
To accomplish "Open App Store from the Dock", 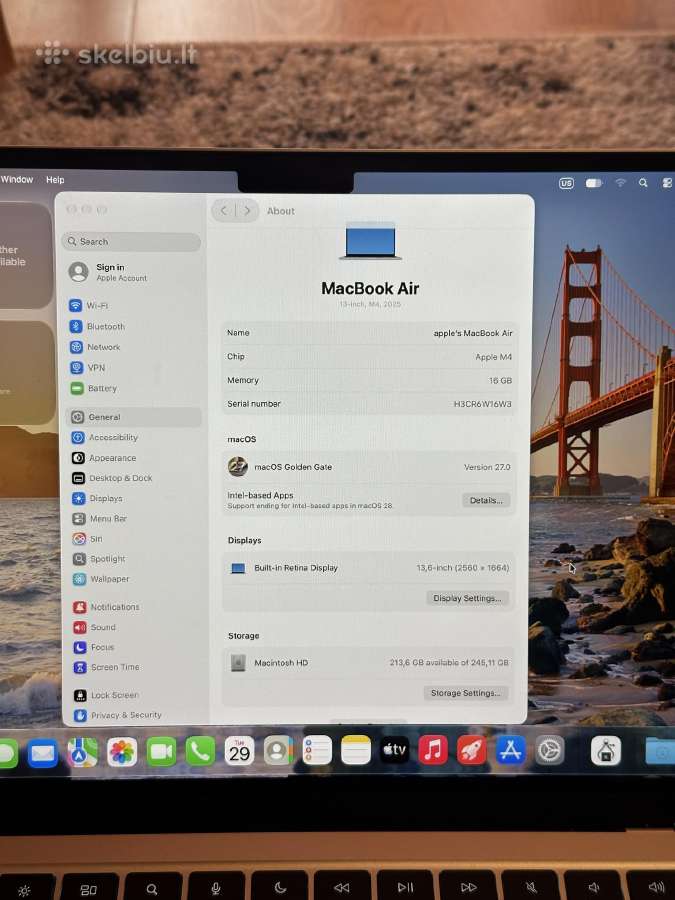I will (511, 750).
